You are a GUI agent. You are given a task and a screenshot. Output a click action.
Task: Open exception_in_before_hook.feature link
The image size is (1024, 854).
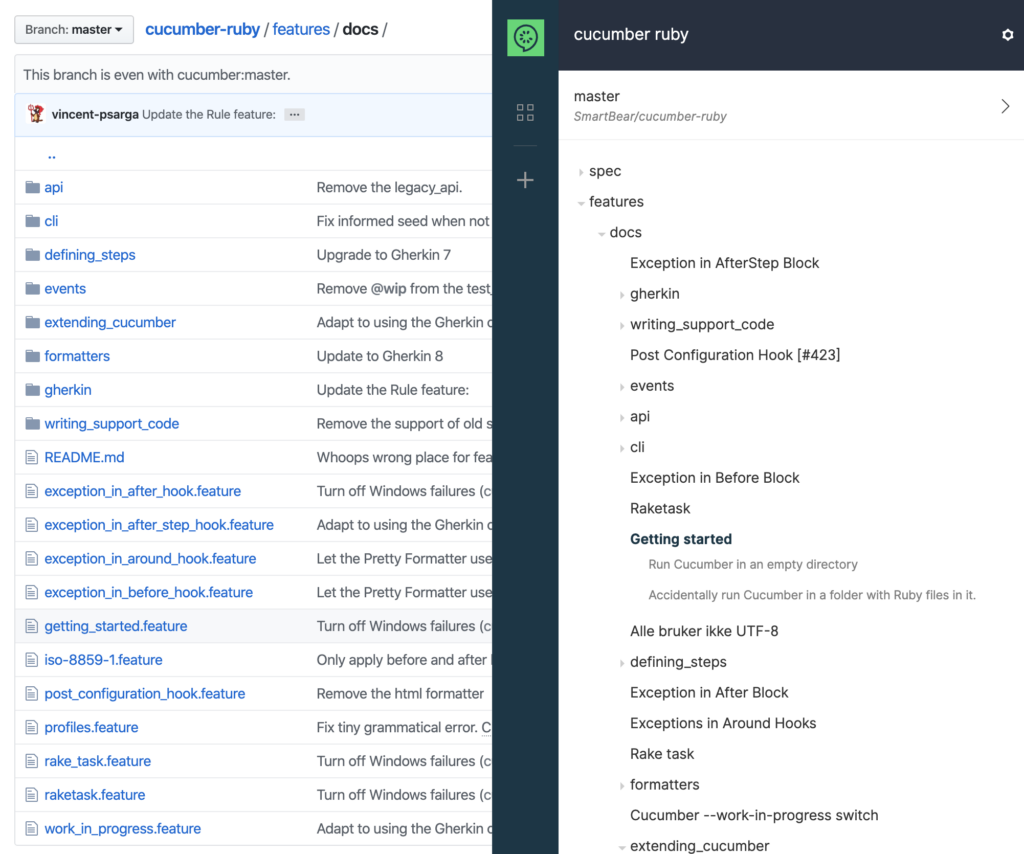[148, 592]
